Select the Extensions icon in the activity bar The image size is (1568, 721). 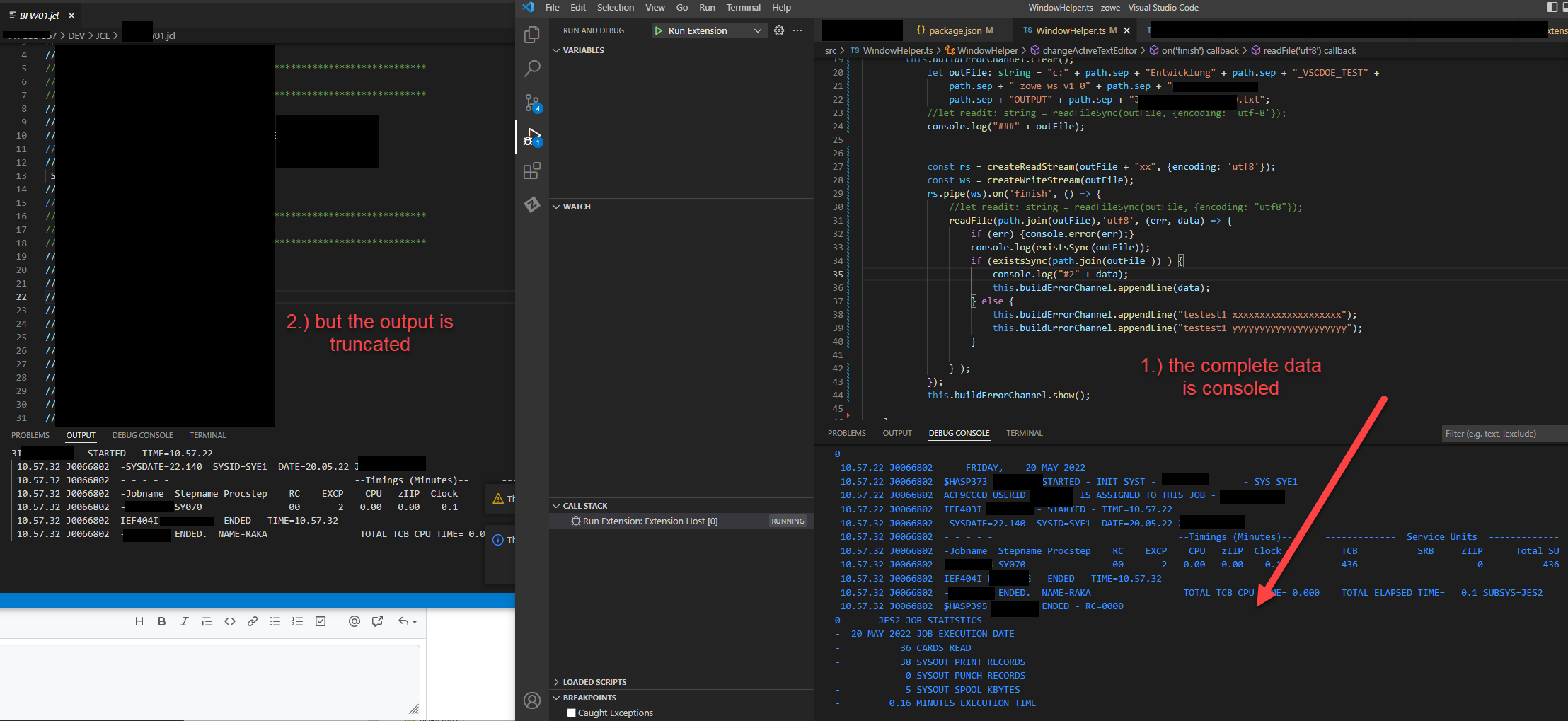532,171
